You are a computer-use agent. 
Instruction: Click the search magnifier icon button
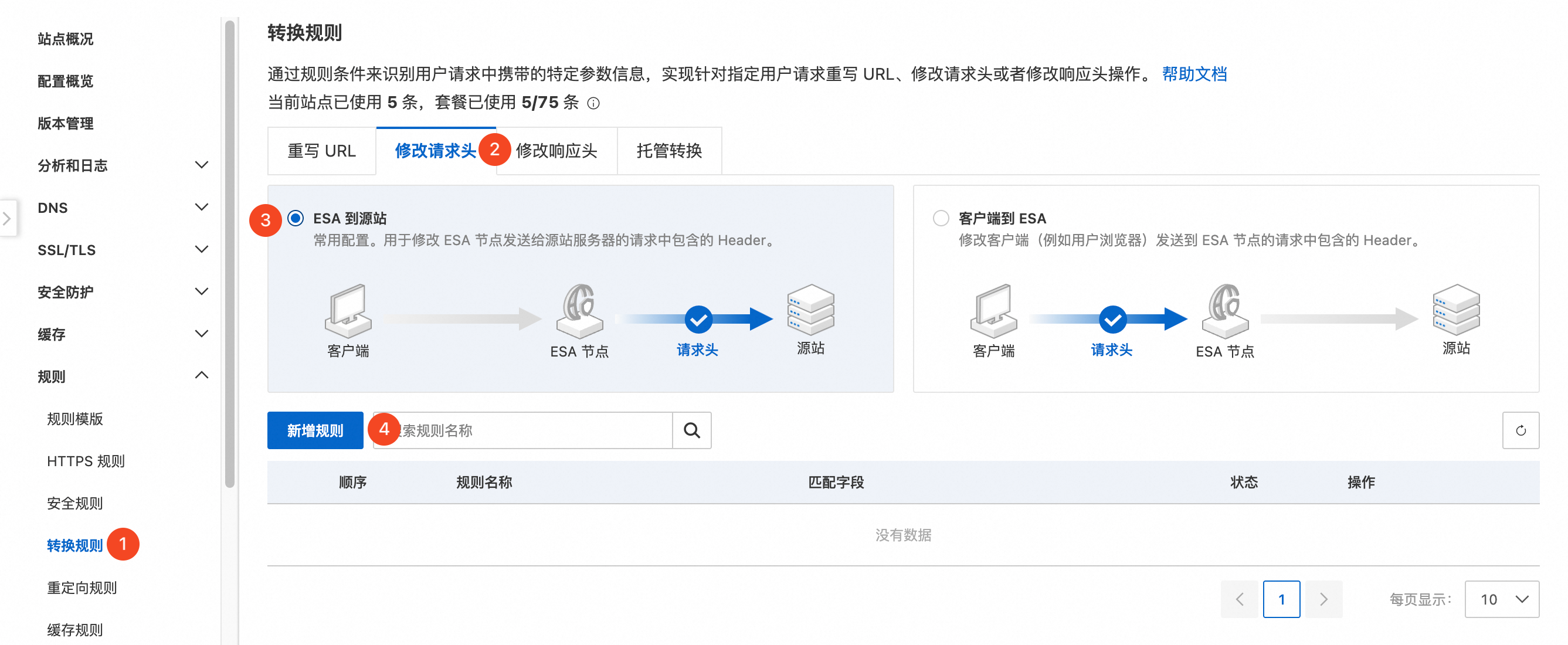691,430
